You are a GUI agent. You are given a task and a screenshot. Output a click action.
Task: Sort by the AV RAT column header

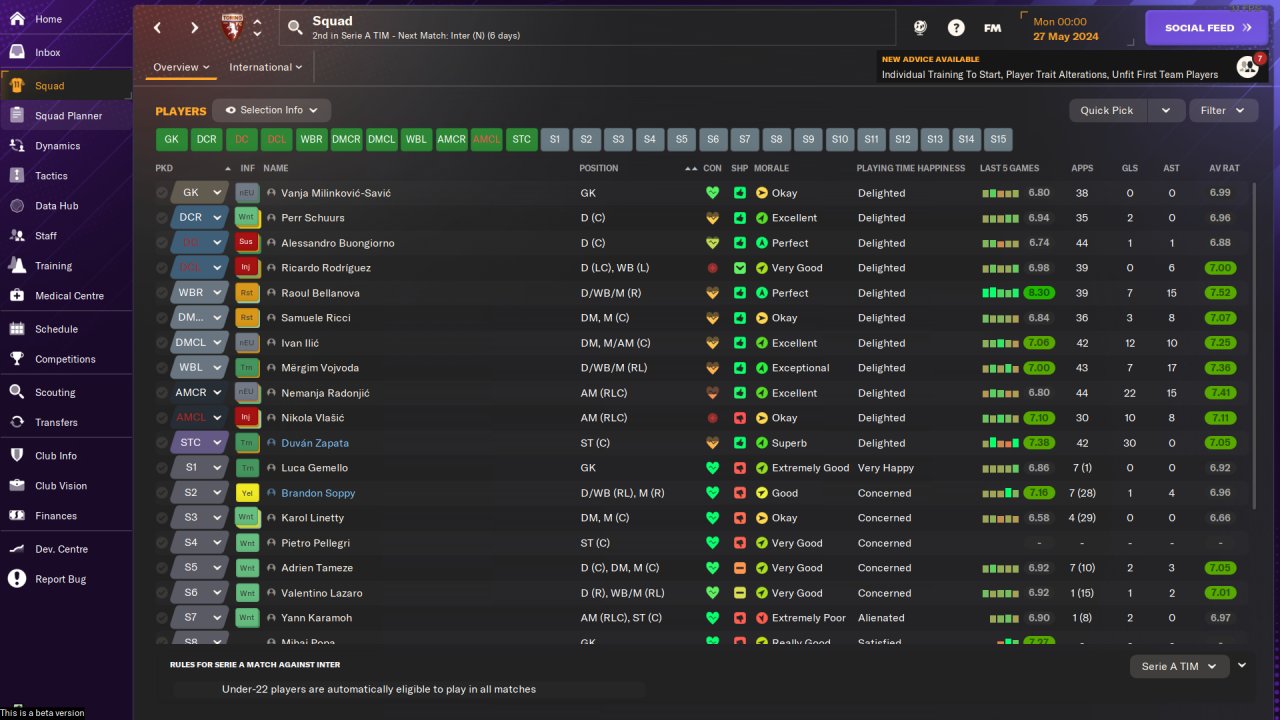coord(1224,168)
